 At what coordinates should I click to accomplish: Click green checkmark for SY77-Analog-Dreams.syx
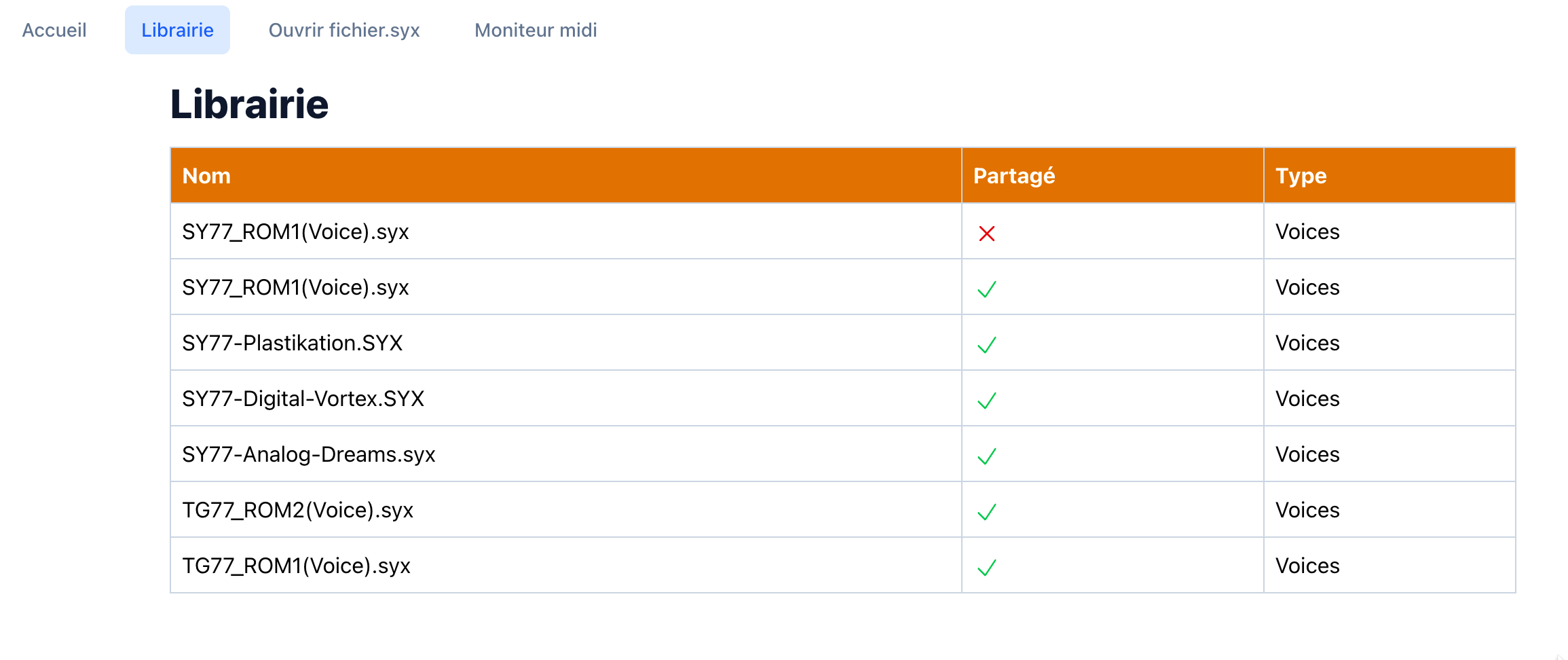[987, 456]
